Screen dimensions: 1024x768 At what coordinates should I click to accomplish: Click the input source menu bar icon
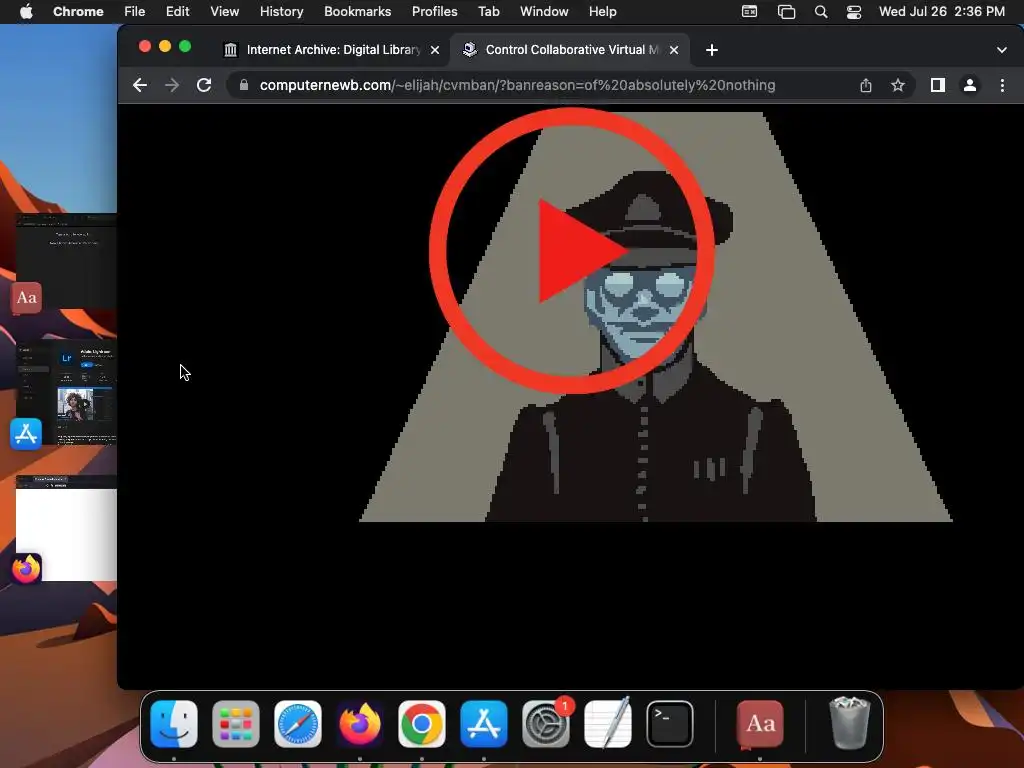click(x=750, y=12)
